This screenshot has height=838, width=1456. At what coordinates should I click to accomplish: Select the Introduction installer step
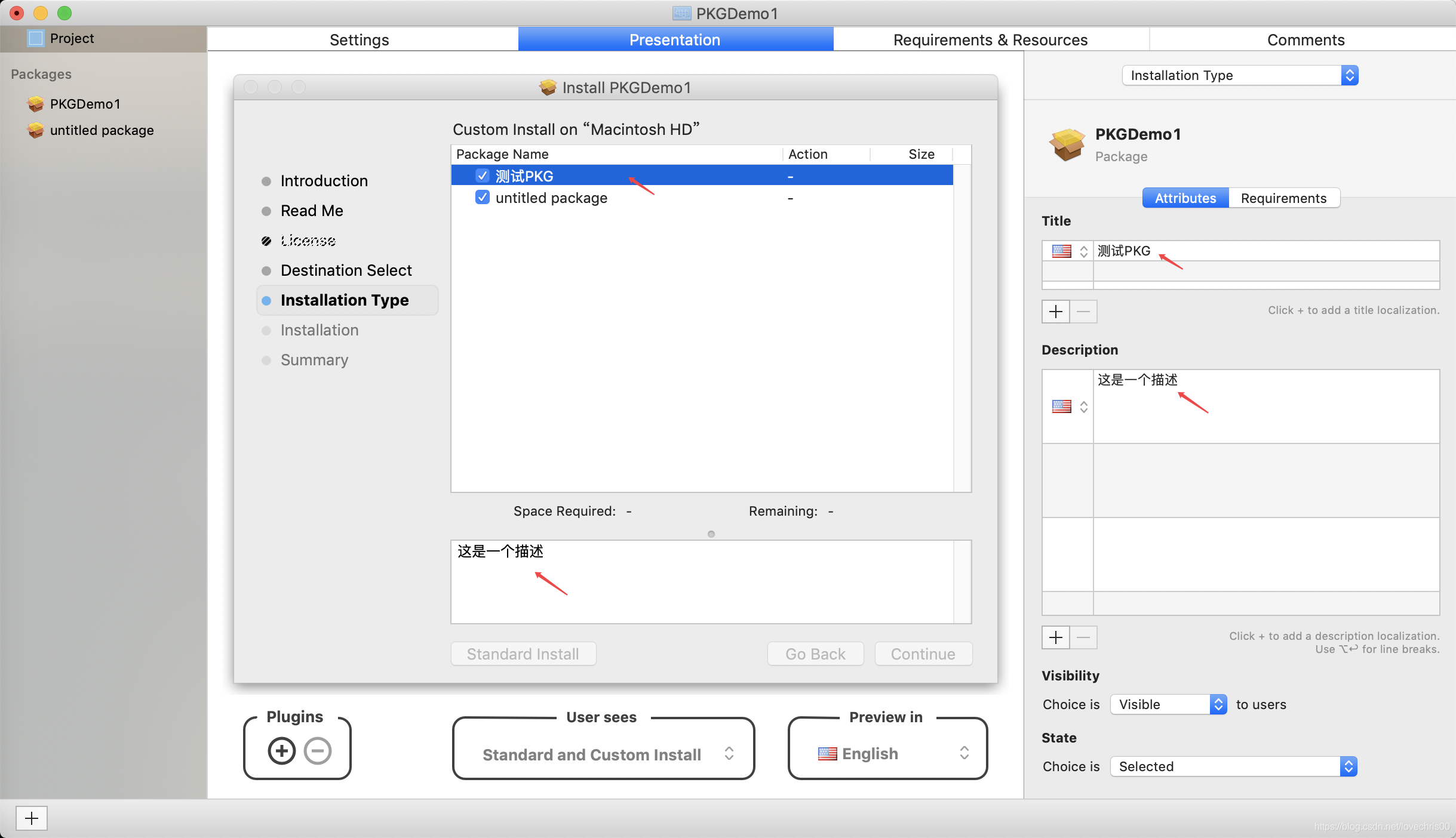(324, 181)
